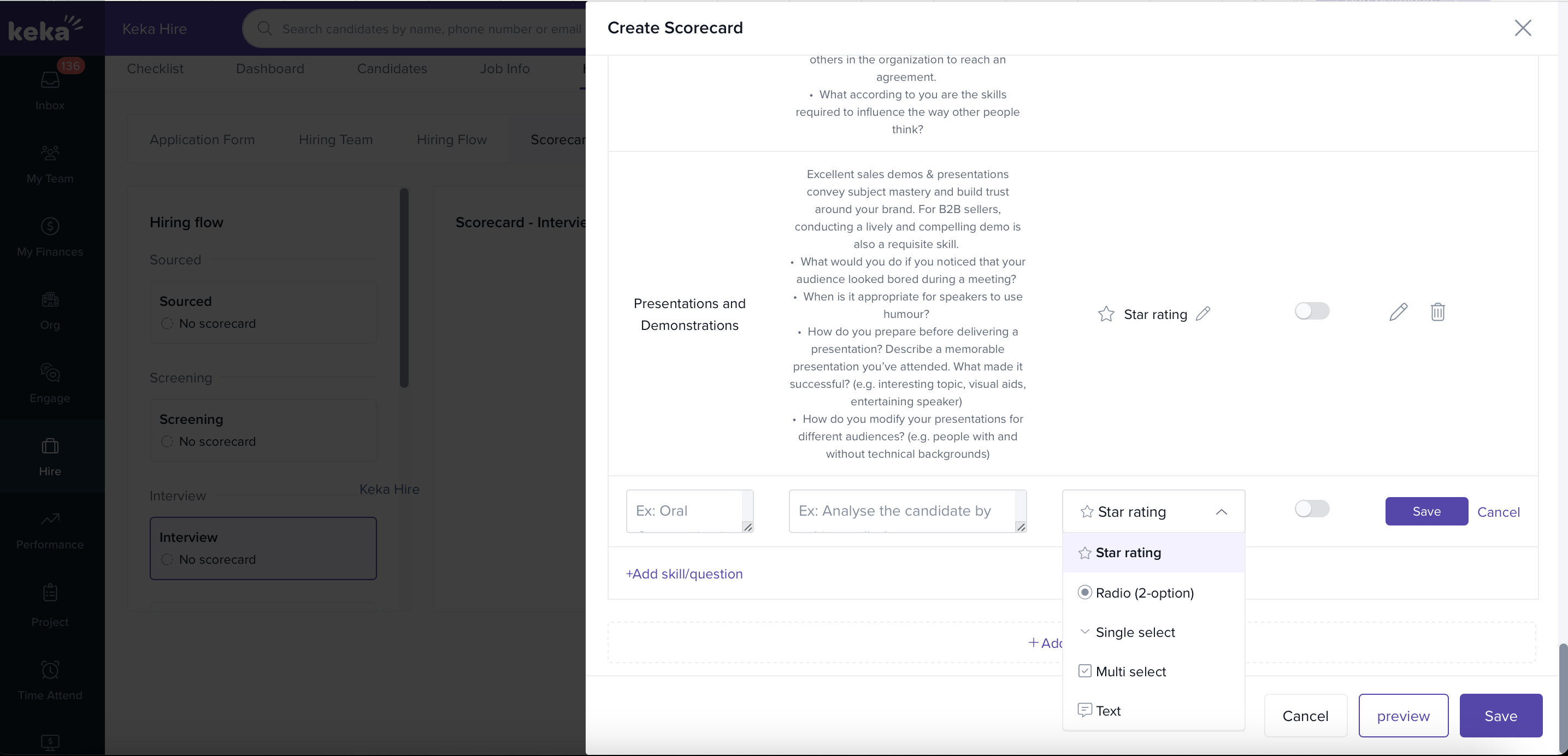The height and width of the screenshot is (756, 1568).
Task: Click the pencil icon beside Star rating
Action: click(x=1203, y=314)
